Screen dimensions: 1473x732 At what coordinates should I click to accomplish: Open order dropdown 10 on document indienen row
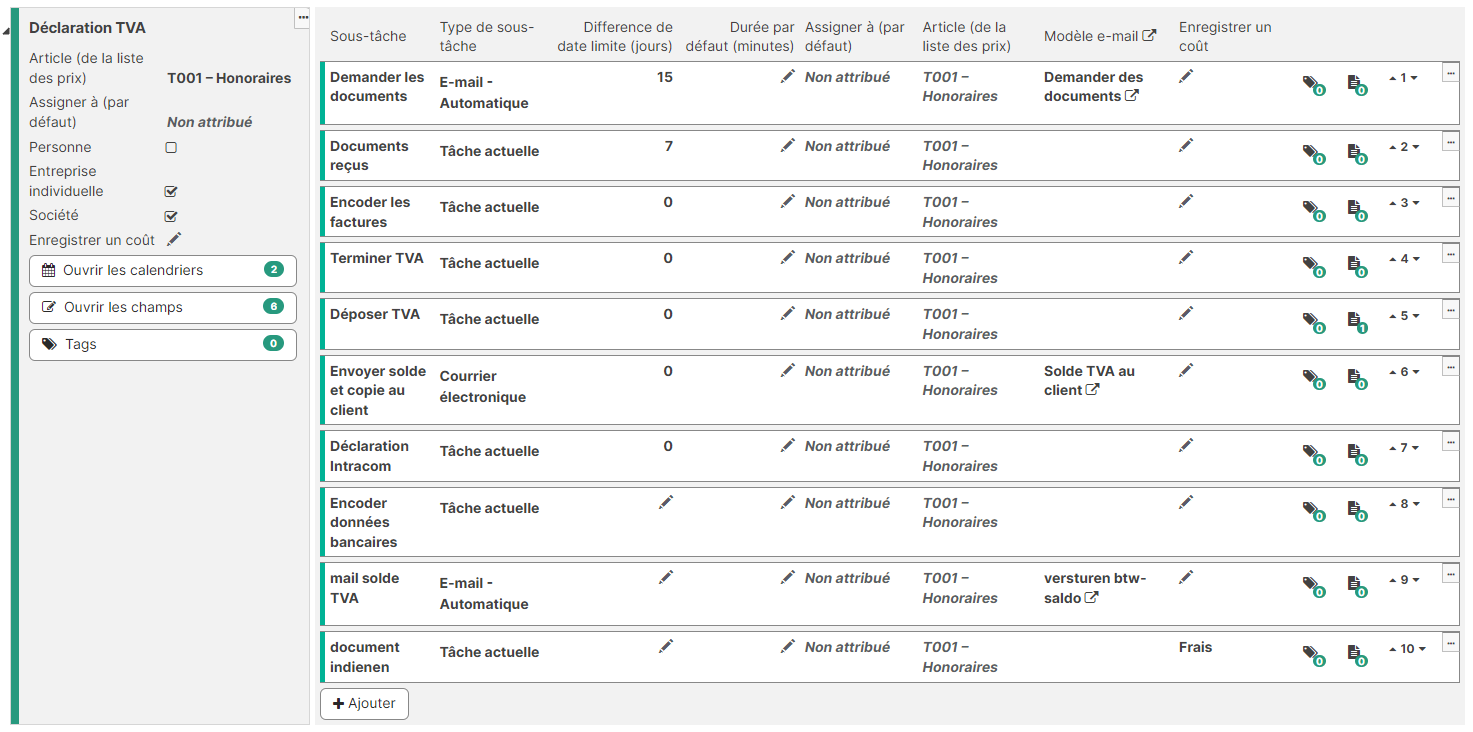1407,649
